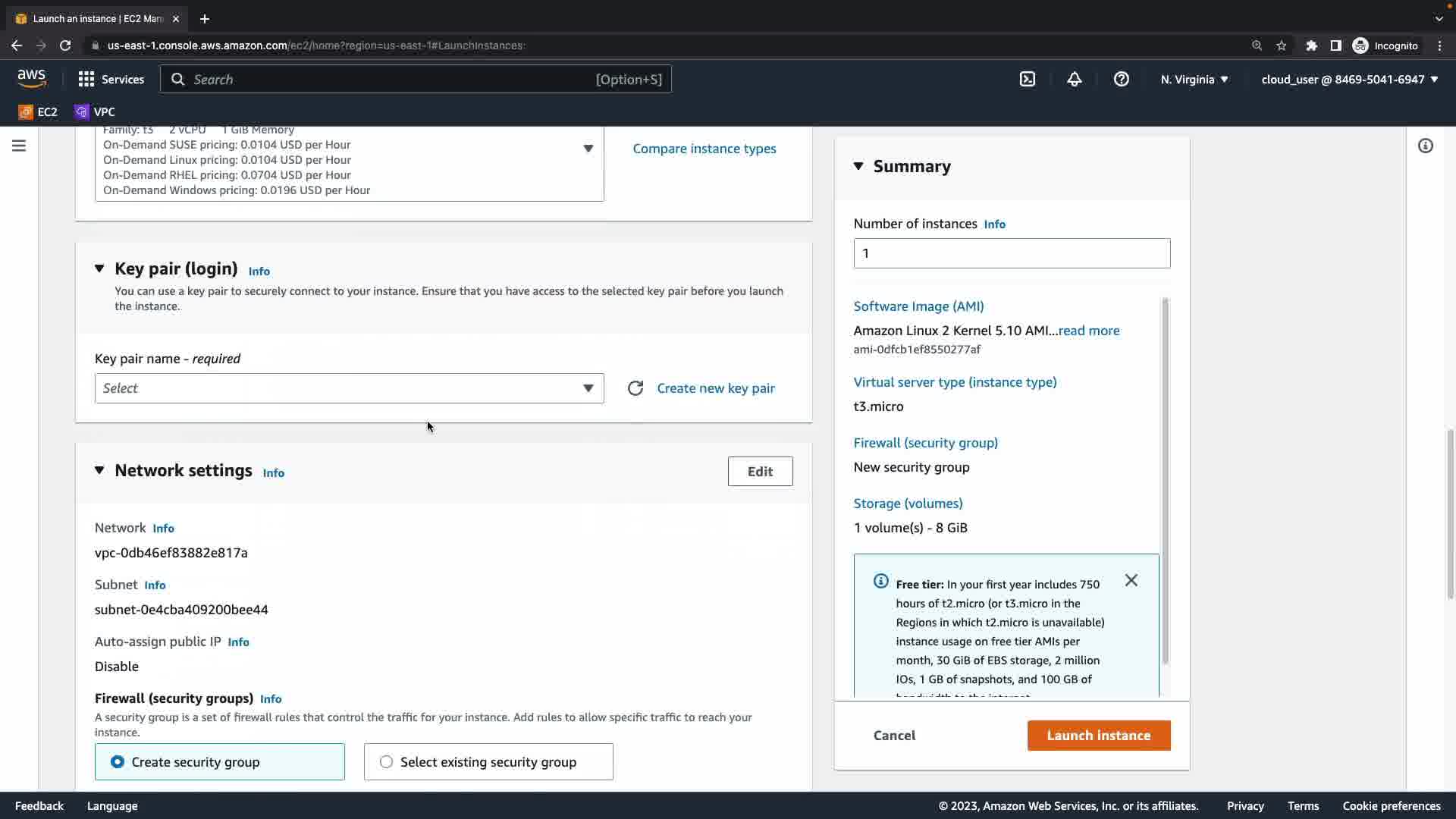Refresh the key pair list
The width and height of the screenshot is (1456, 819).
pyautogui.click(x=635, y=388)
